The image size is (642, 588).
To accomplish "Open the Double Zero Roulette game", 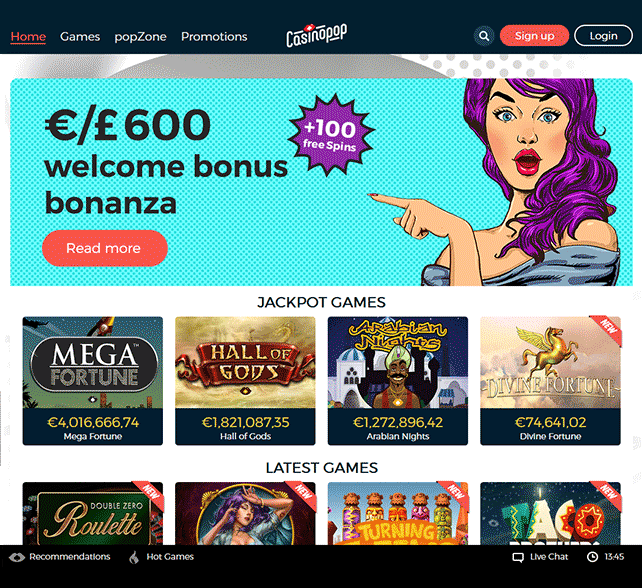I will click(x=93, y=513).
